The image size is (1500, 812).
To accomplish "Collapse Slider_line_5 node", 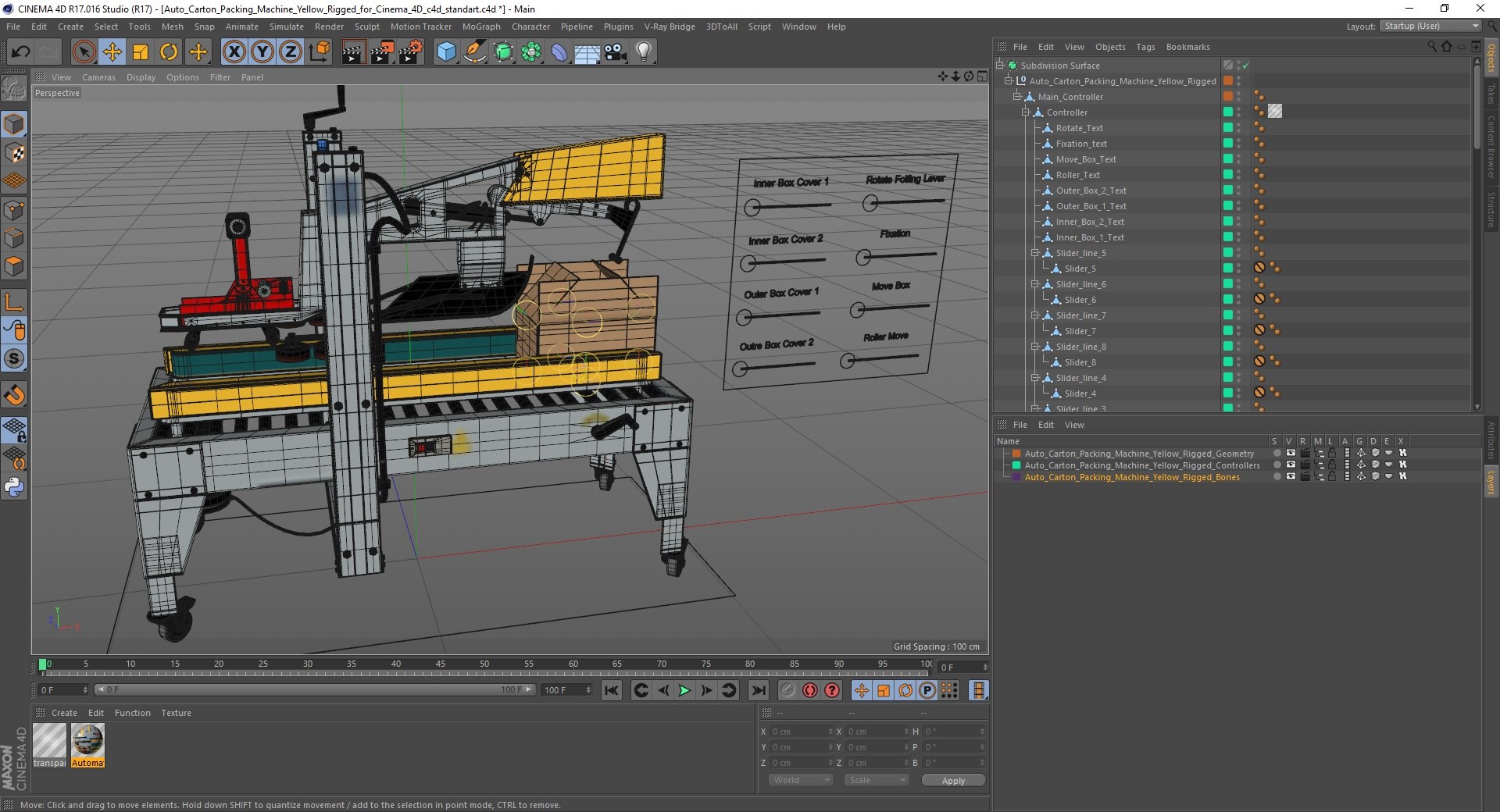I will pyautogui.click(x=1035, y=253).
